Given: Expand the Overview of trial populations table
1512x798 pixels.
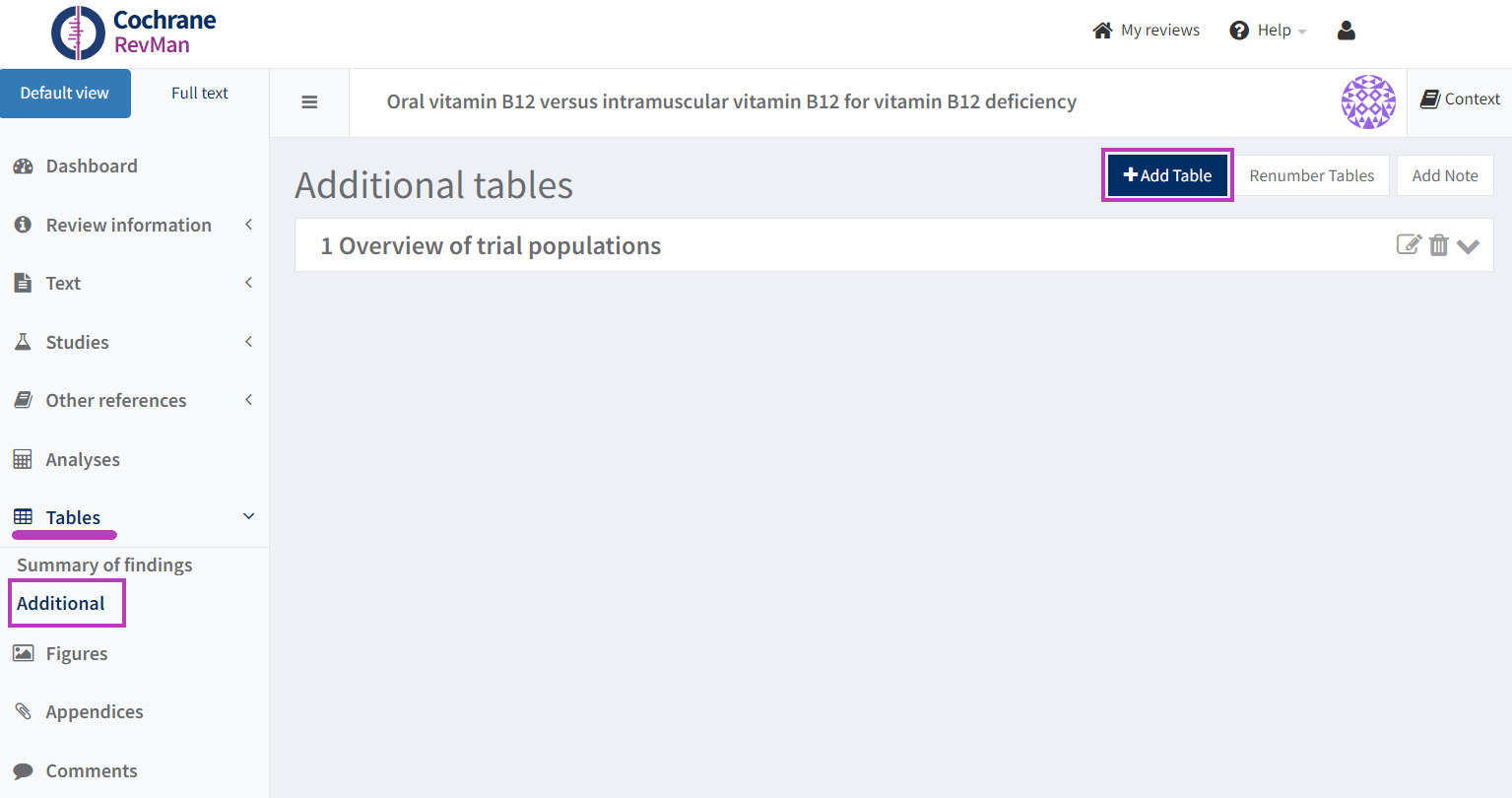Looking at the screenshot, I should [1469, 246].
